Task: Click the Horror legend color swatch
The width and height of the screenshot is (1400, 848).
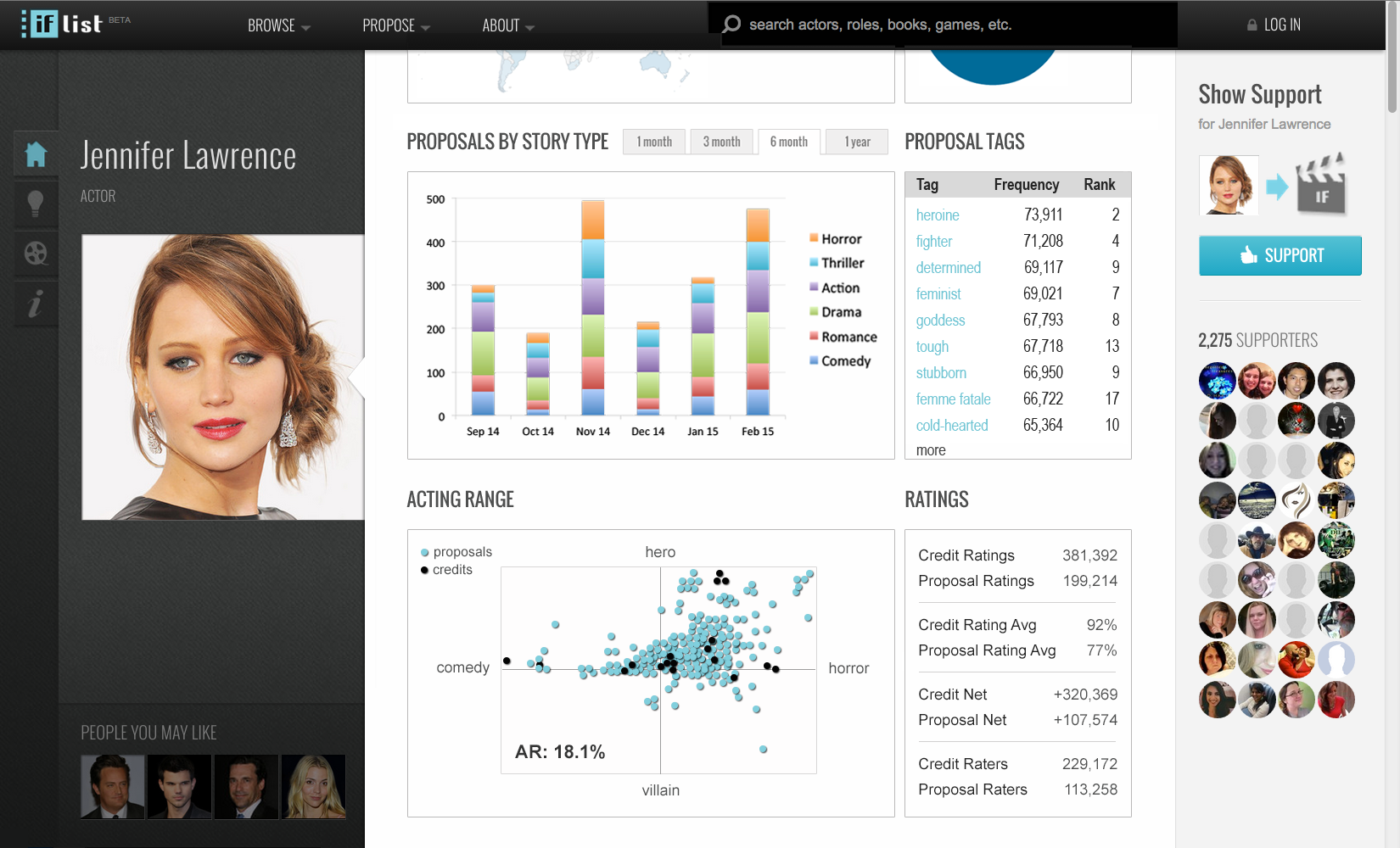Action: click(x=814, y=238)
